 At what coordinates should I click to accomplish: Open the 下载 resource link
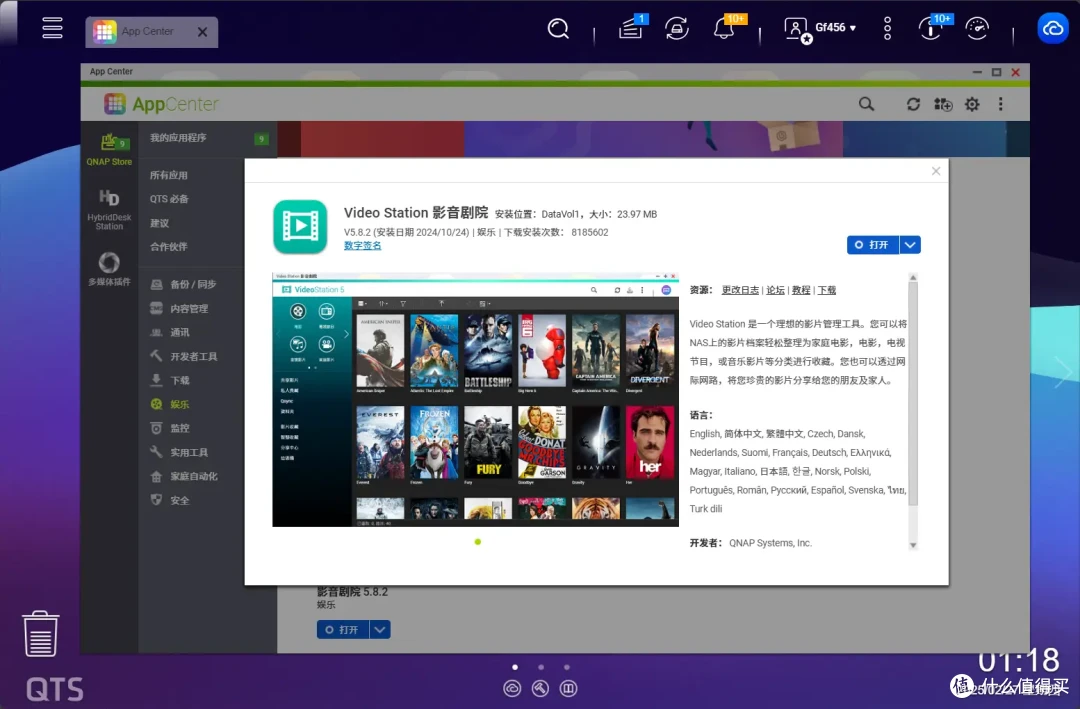pos(827,290)
